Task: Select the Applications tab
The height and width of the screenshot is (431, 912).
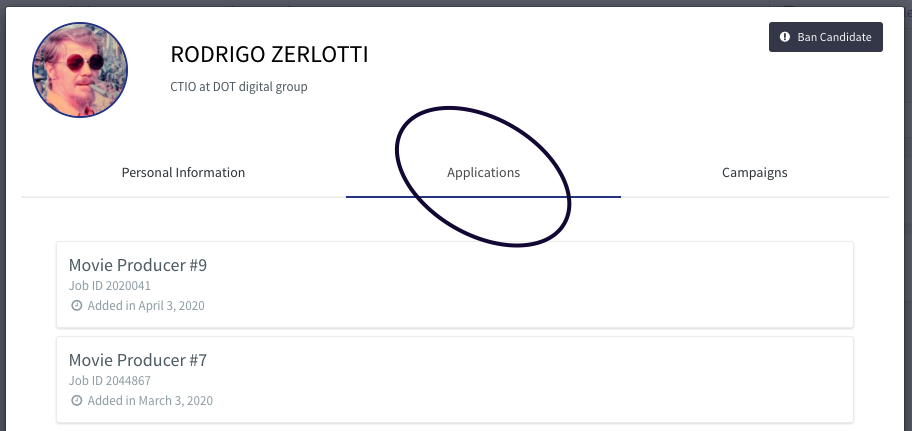Action: [x=483, y=173]
